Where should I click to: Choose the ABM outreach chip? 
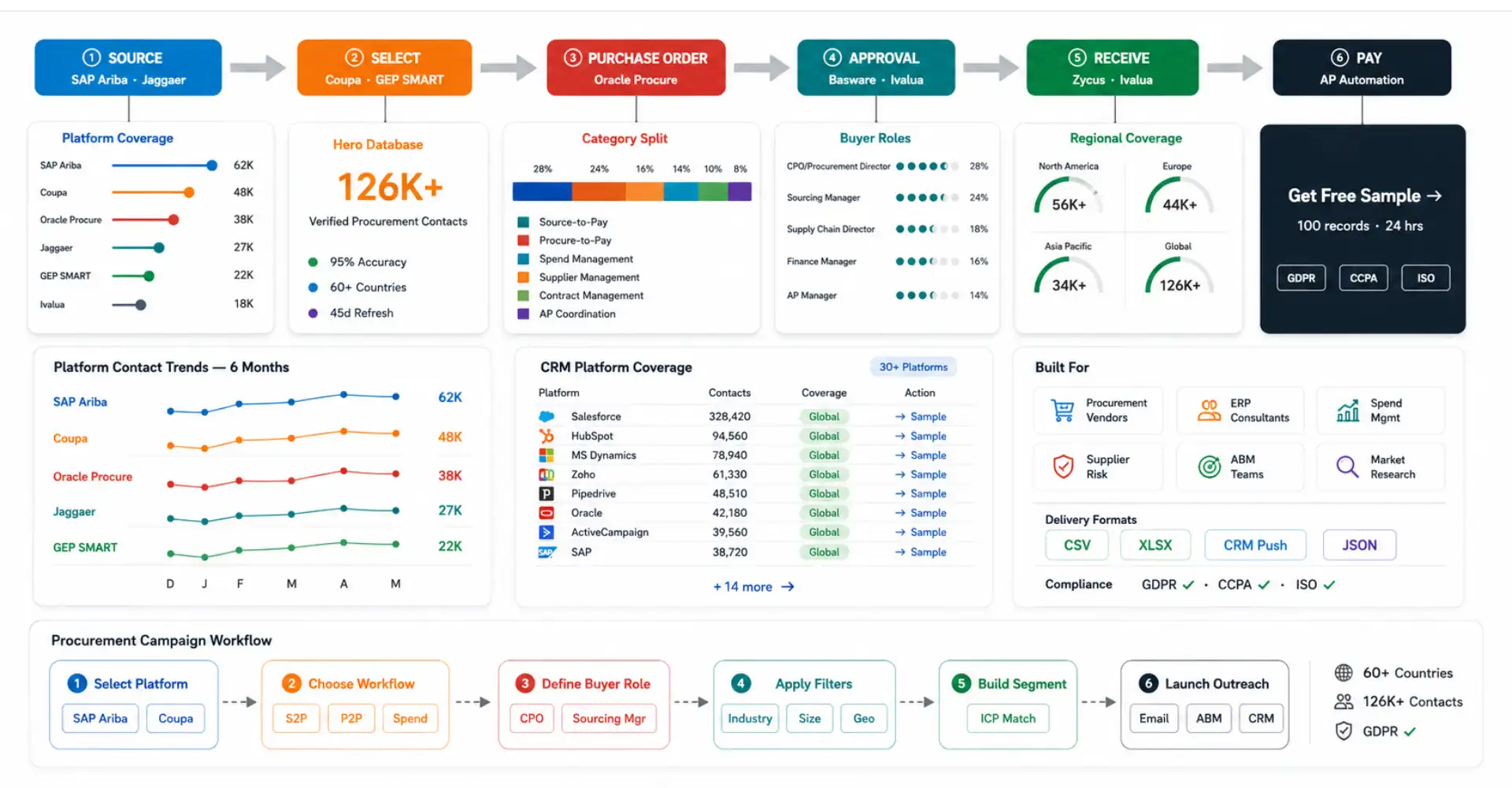(x=1209, y=719)
